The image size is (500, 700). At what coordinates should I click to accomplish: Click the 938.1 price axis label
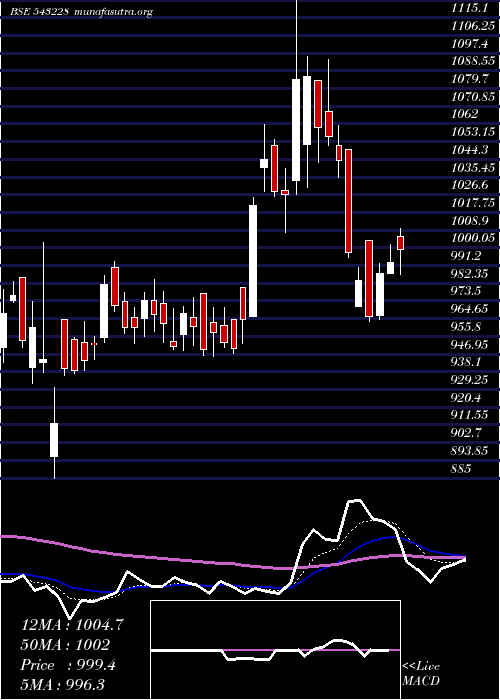pyautogui.click(x=467, y=362)
